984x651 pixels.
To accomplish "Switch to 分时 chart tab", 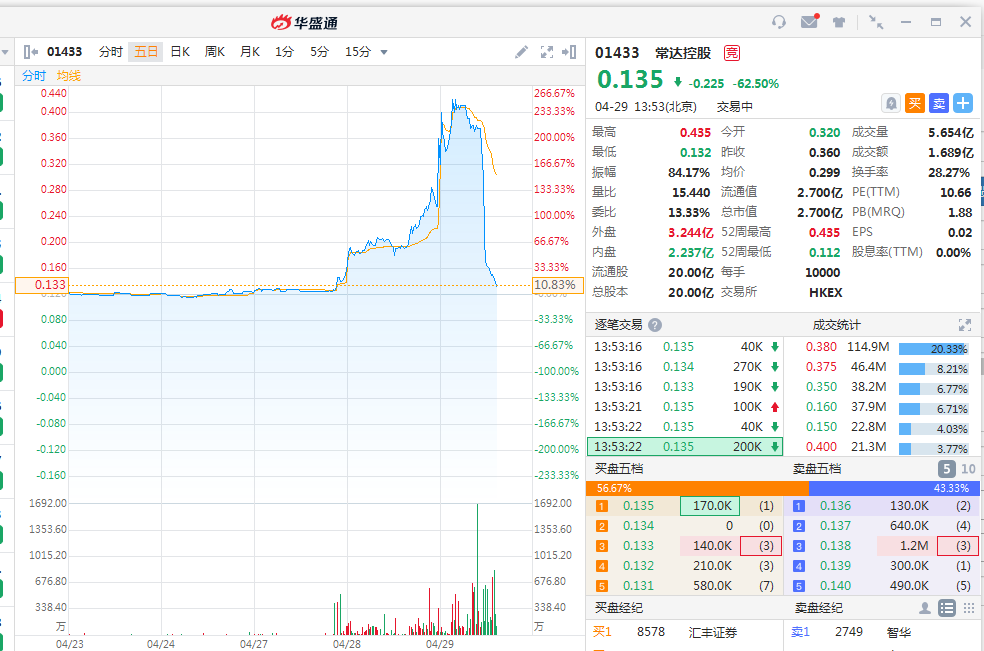I will click(110, 52).
